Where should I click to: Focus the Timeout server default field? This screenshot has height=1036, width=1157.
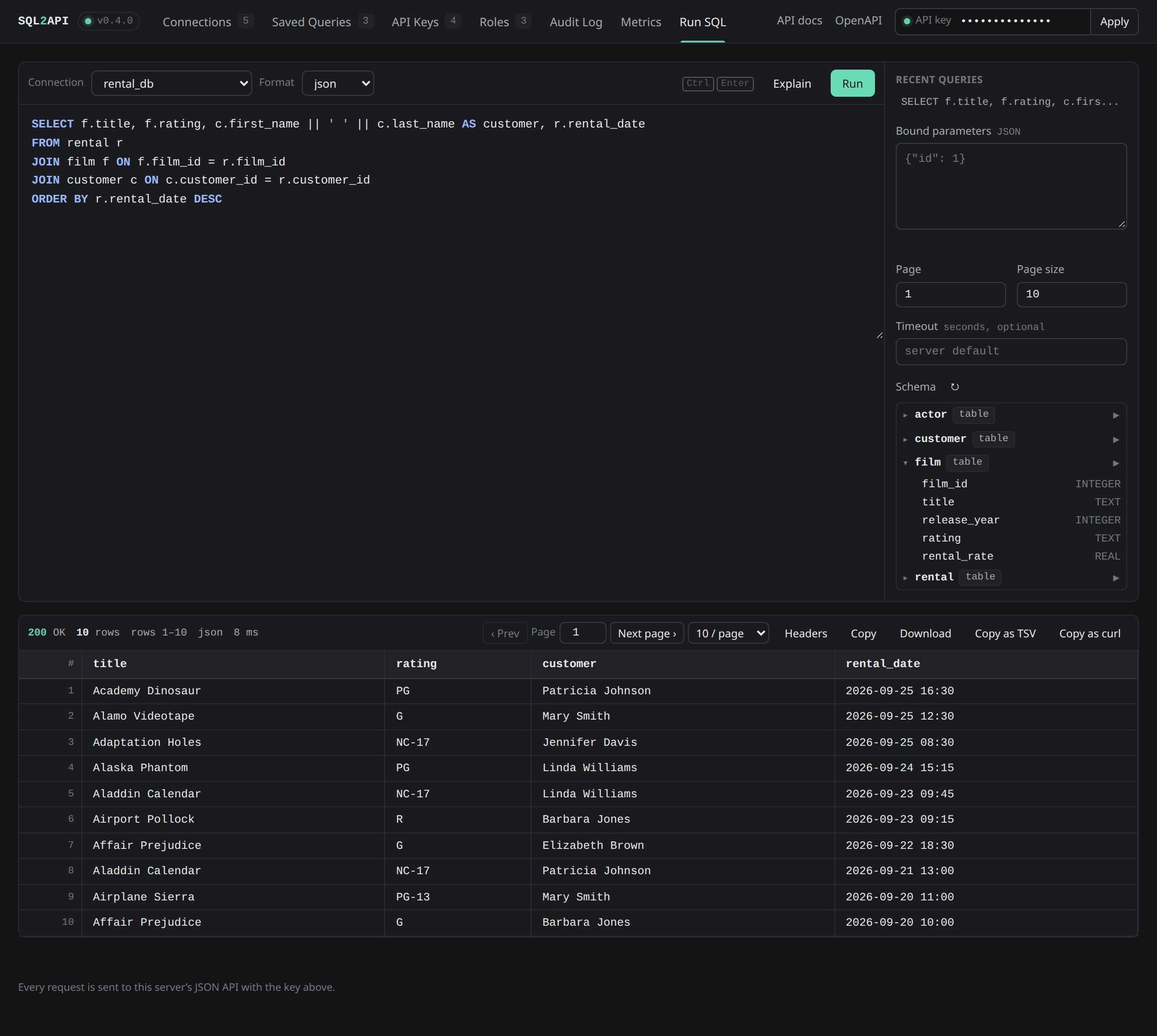coord(1011,351)
